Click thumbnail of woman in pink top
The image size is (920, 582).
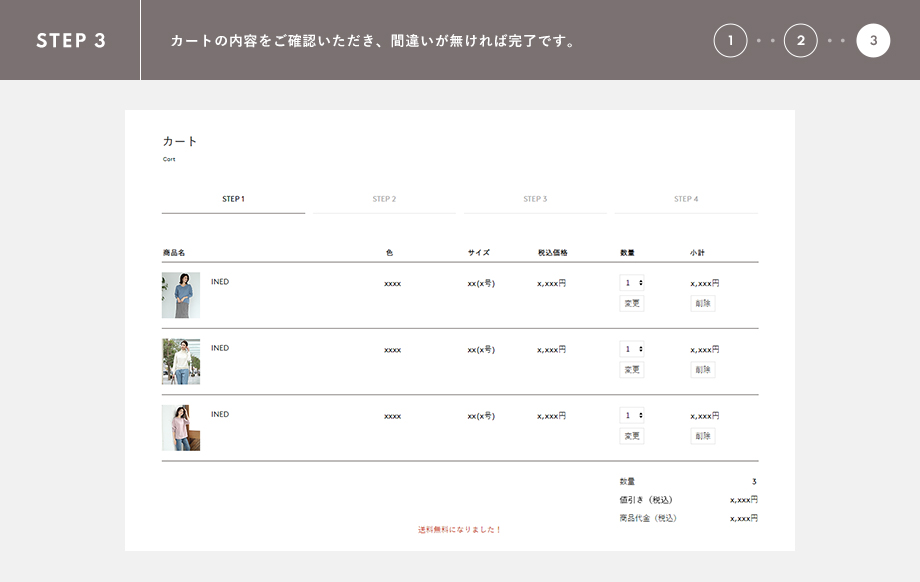[x=181, y=428]
